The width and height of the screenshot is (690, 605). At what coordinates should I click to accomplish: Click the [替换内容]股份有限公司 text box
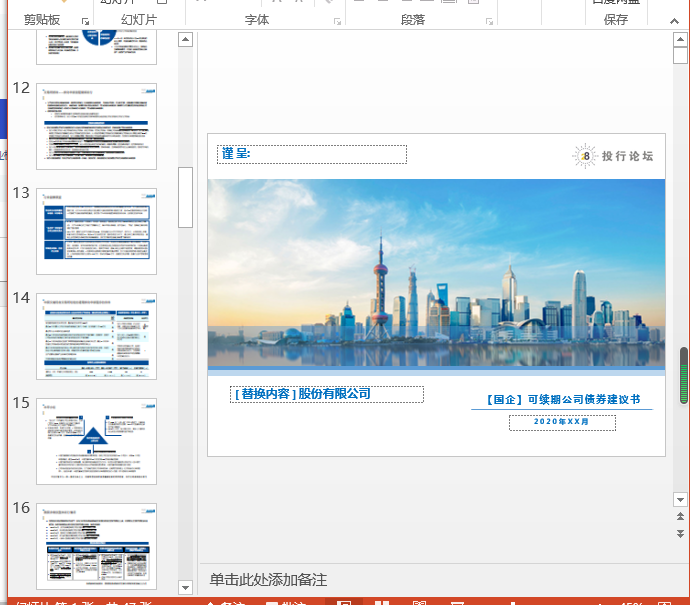click(327, 394)
